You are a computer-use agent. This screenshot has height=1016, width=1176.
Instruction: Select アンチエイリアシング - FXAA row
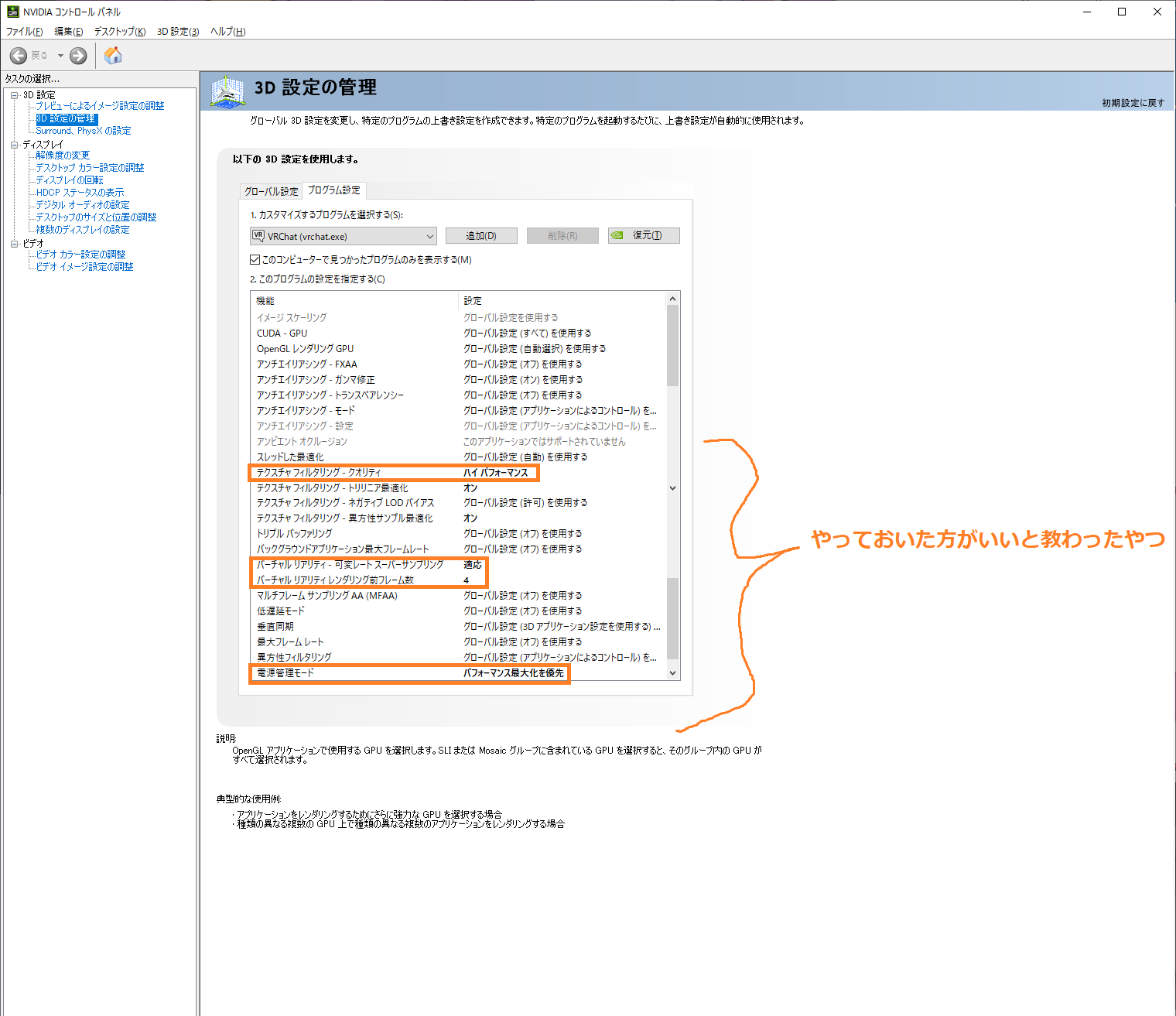pyautogui.click(x=458, y=364)
